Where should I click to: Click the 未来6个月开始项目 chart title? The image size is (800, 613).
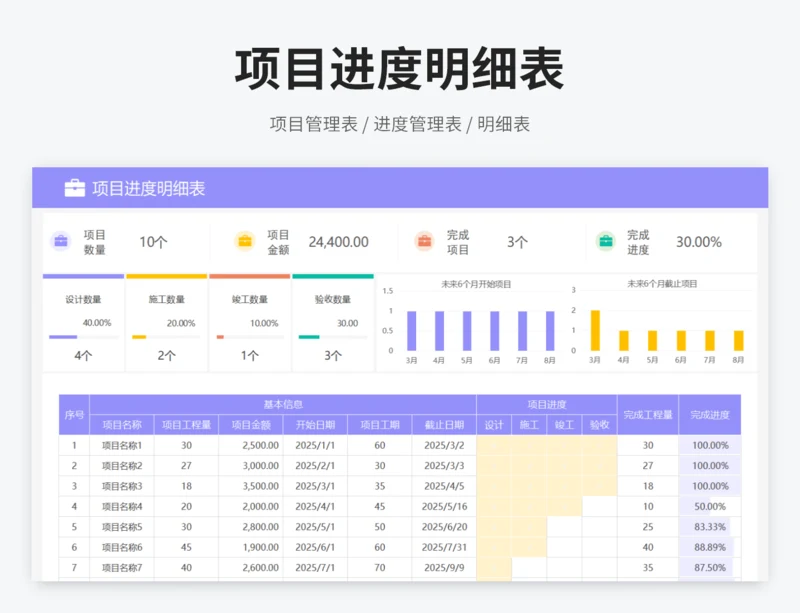point(476,284)
